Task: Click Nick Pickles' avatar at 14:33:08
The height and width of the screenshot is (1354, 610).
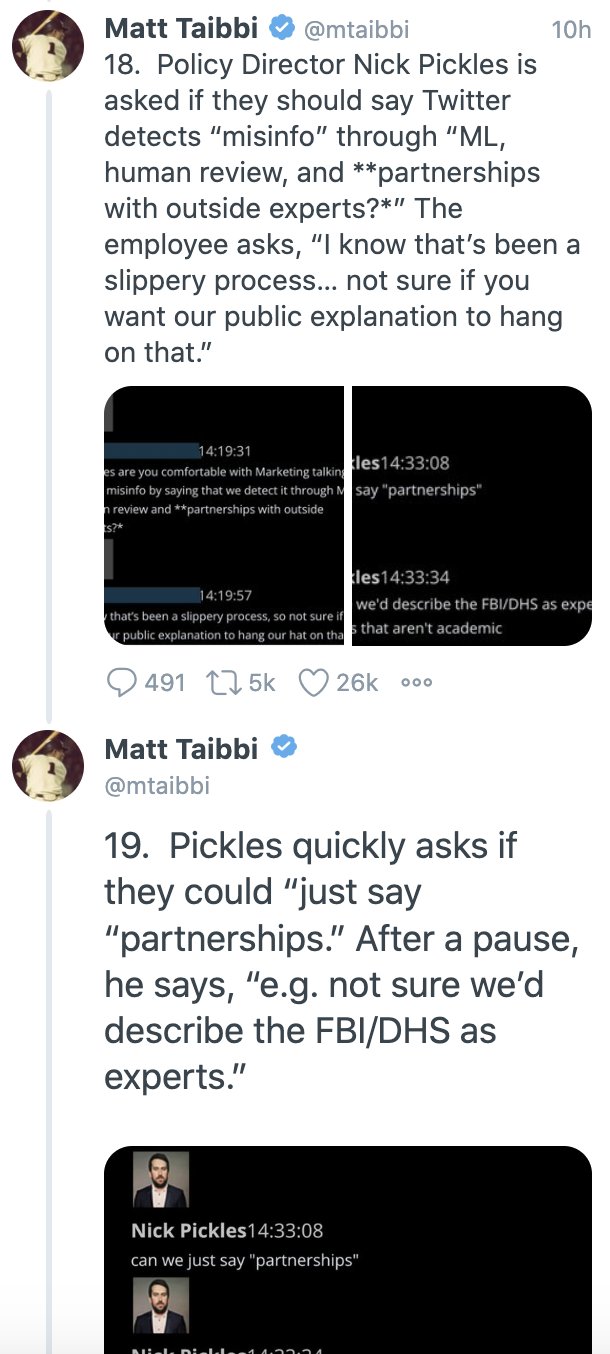Action: coord(160,1180)
